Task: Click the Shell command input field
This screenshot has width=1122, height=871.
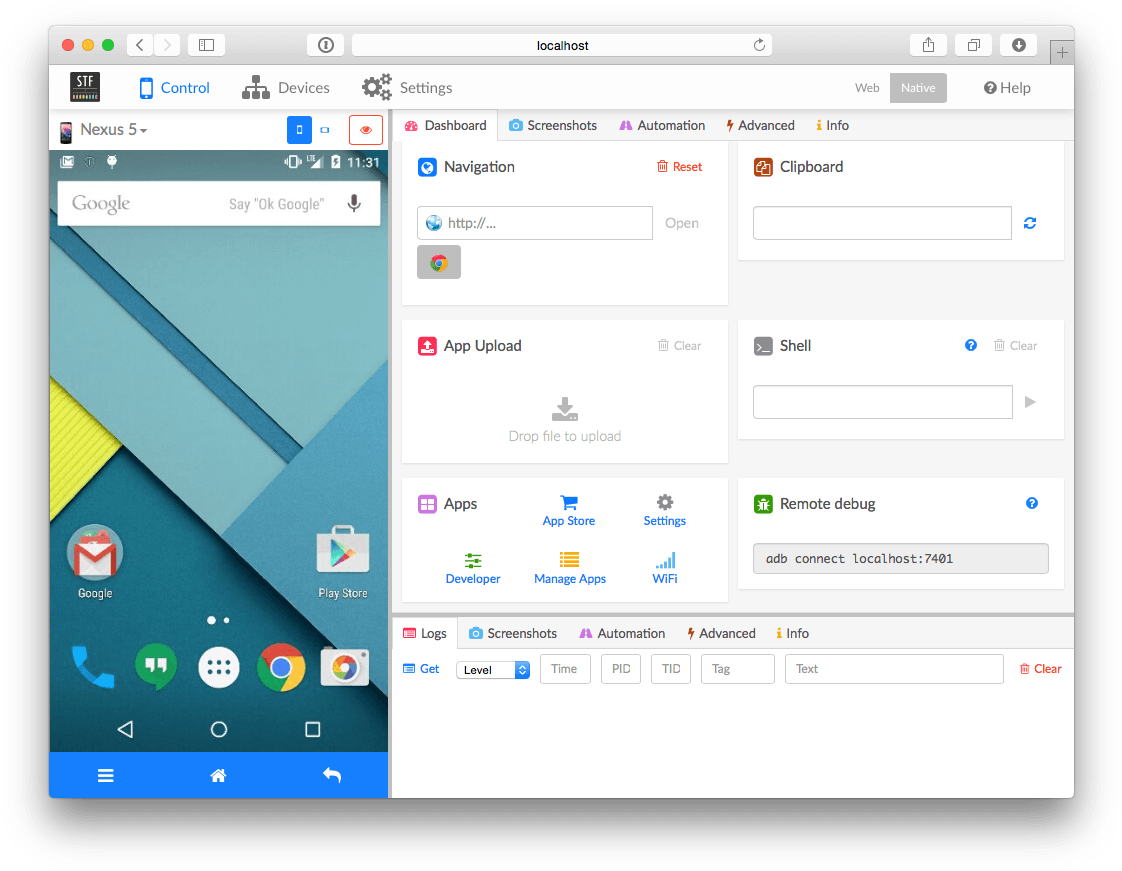Action: point(882,402)
